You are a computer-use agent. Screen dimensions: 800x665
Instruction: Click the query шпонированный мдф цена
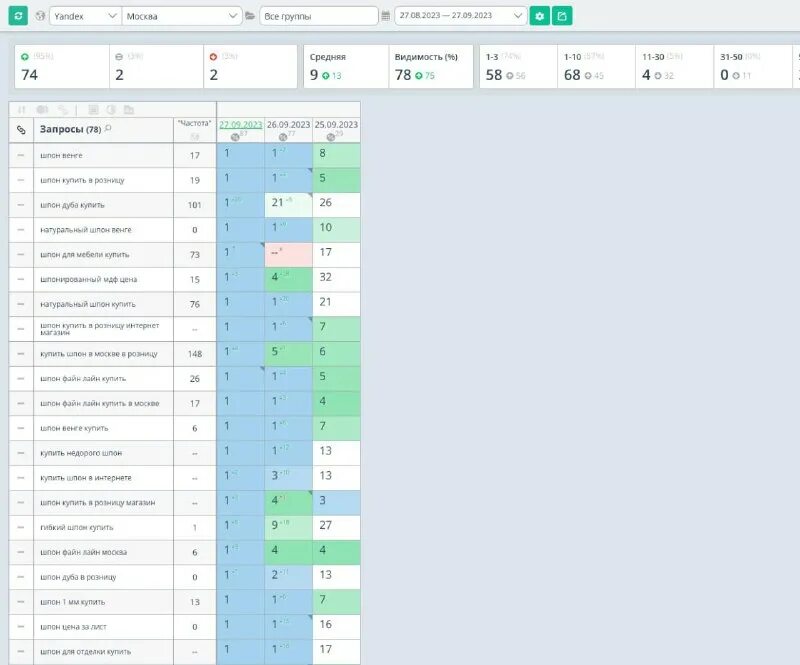tap(88, 279)
